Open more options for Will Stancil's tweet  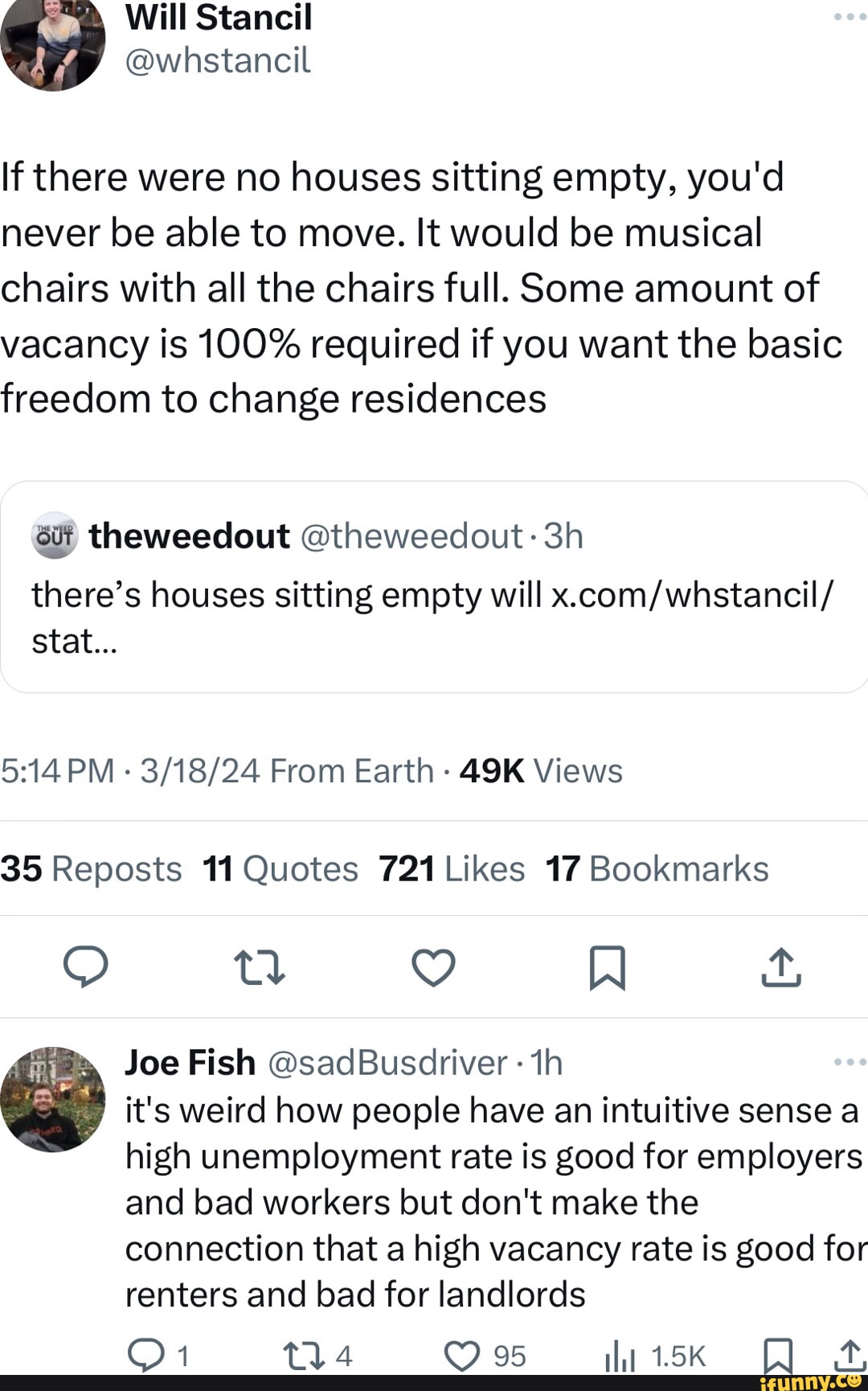coord(850,17)
